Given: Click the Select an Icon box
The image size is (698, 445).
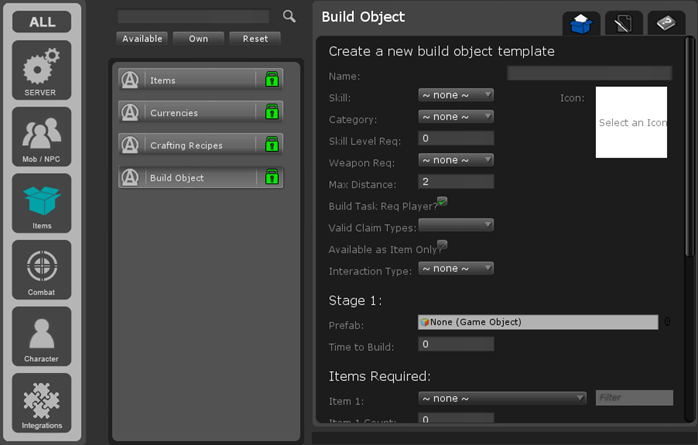Looking at the screenshot, I should coord(631,122).
